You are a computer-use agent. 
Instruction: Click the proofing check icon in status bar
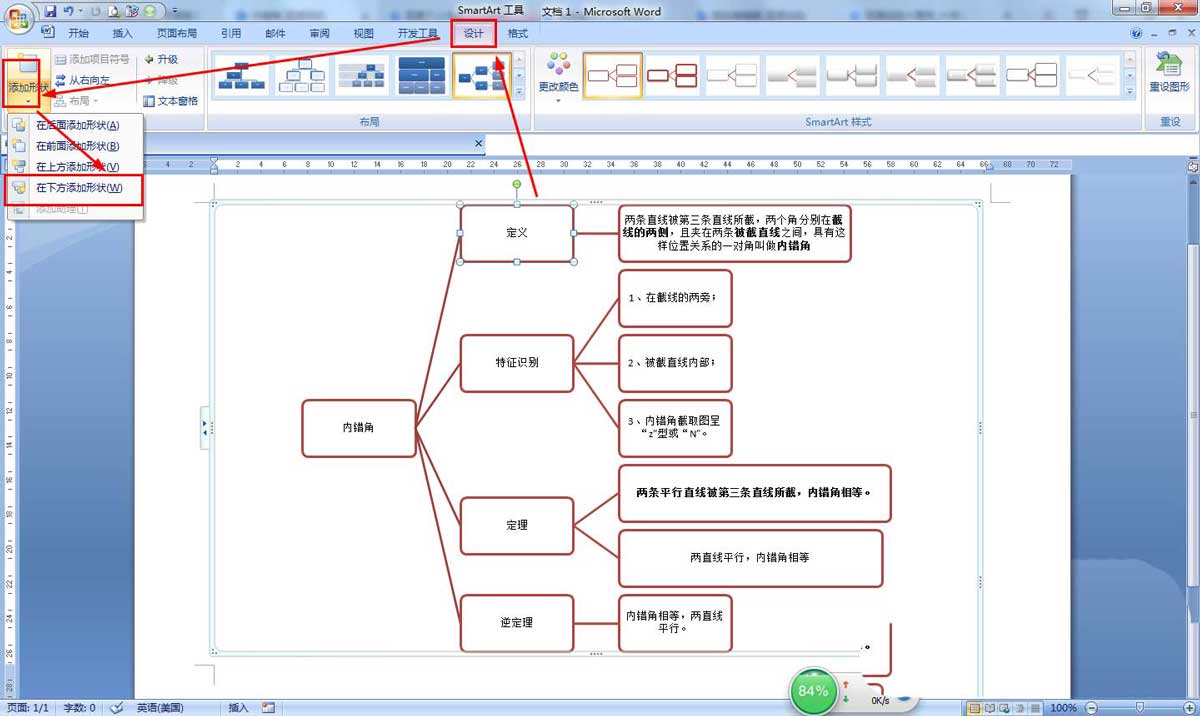tap(117, 708)
